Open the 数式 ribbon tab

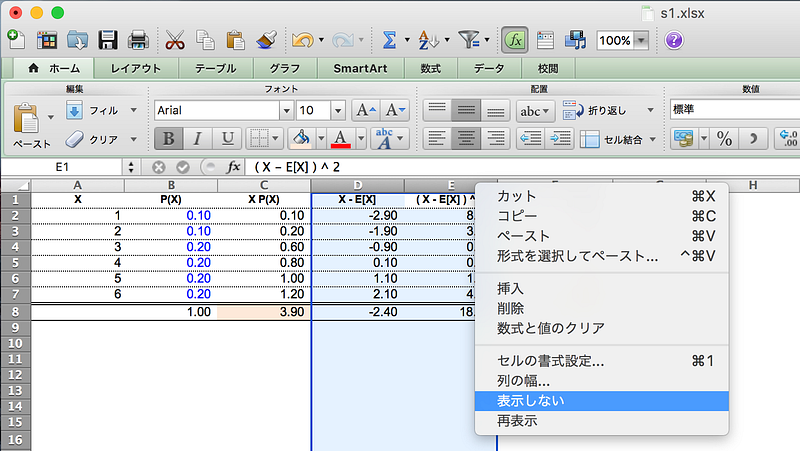point(431,68)
